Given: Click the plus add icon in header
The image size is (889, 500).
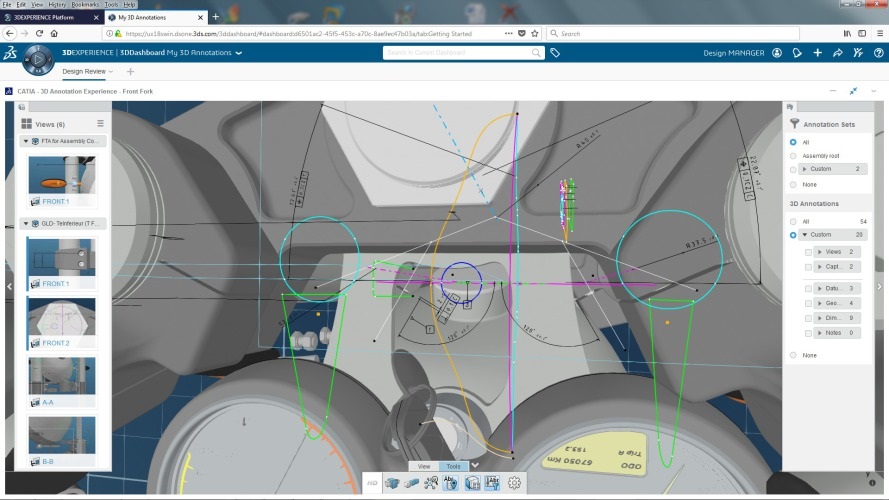Looking at the screenshot, I should click(817, 53).
